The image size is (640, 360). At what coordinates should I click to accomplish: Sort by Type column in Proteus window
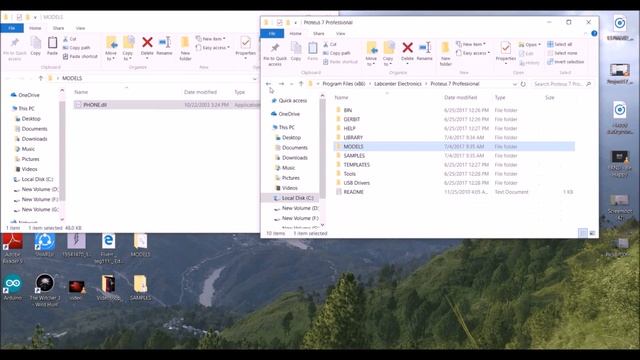[x=500, y=98]
